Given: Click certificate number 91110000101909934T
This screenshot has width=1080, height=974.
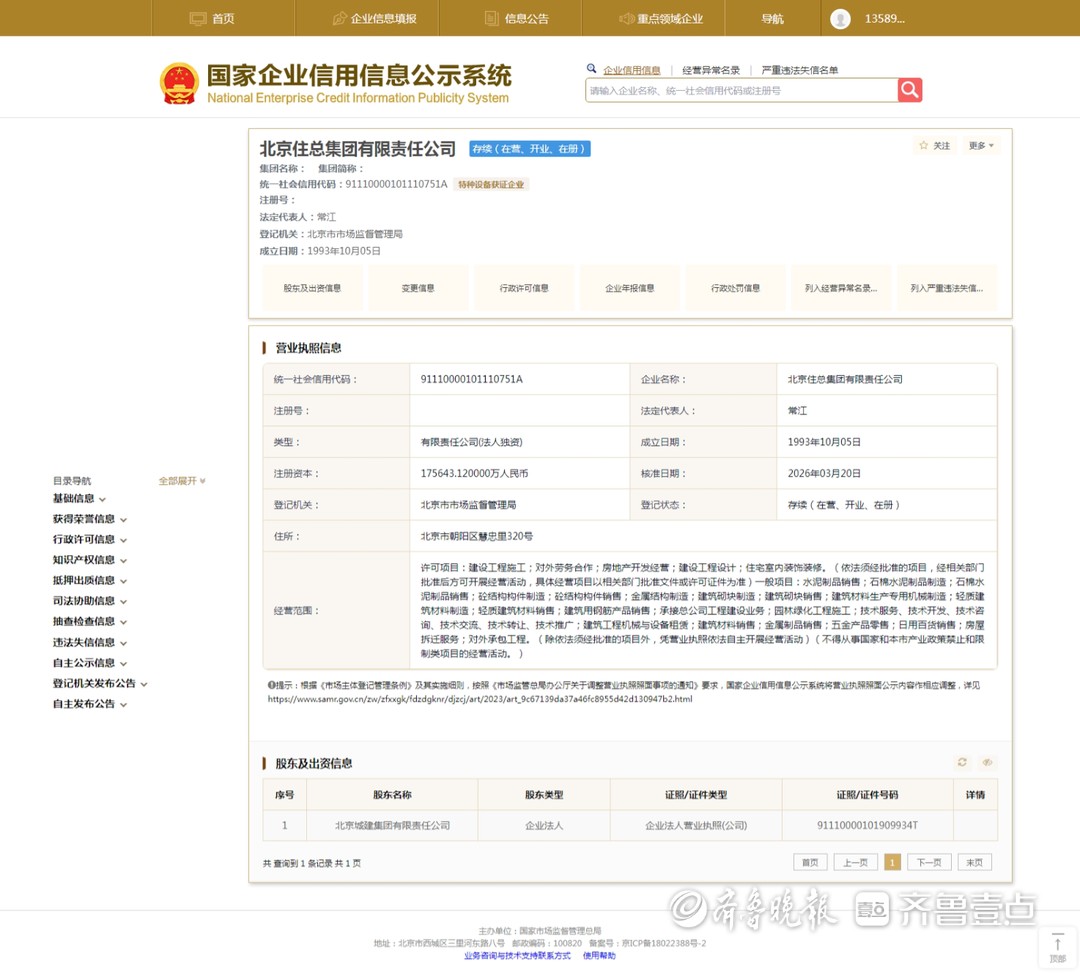Looking at the screenshot, I should tap(867, 825).
